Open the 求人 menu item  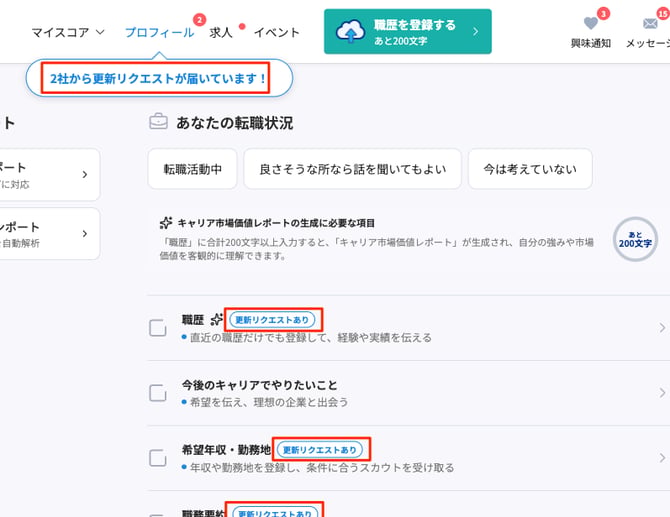click(220, 32)
